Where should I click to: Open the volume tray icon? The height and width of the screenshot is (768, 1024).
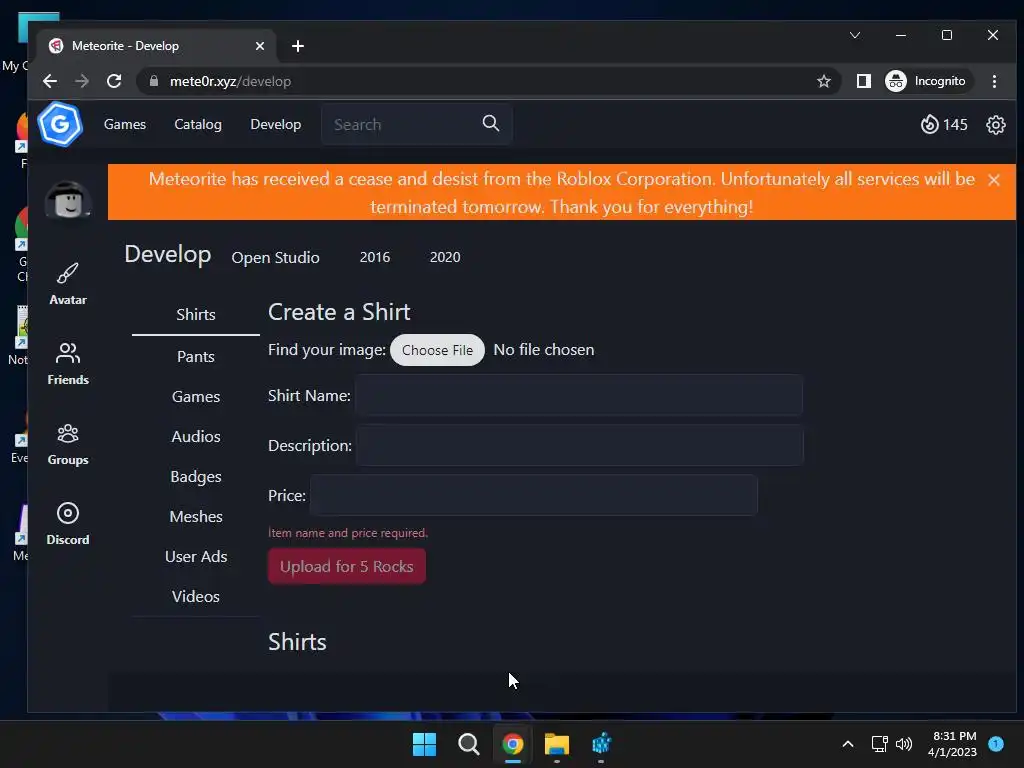click(x=904, y=744)
